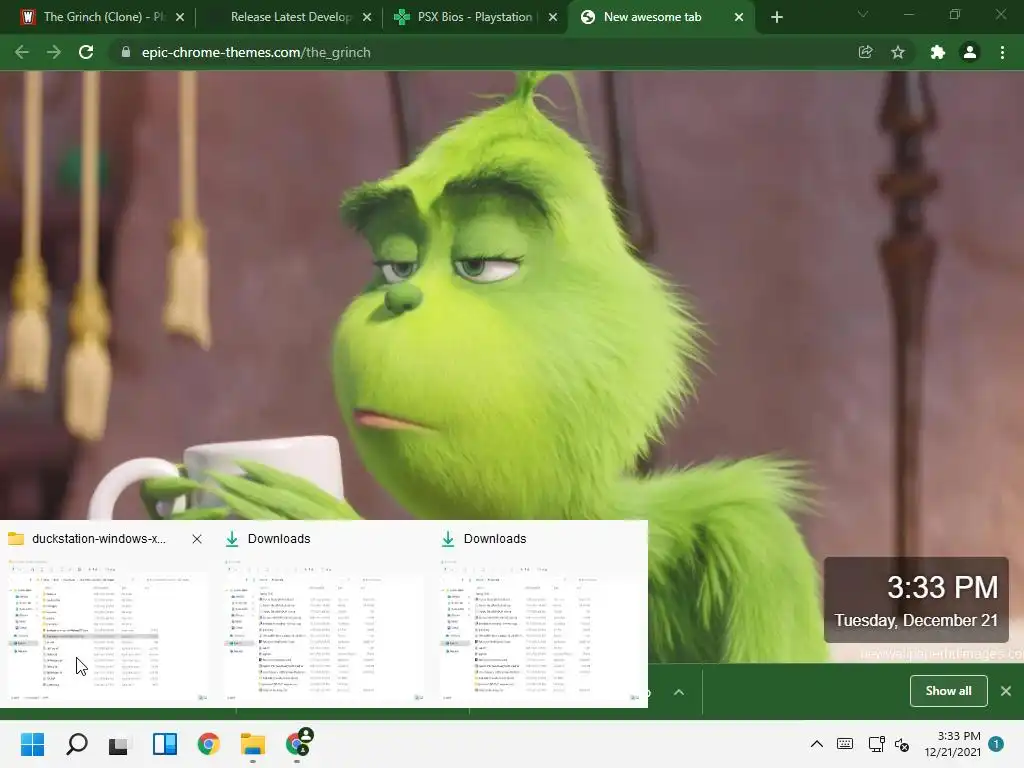Open the Chrome profile menu
Viewport: 1024px width, 768px height.
point(970,52)
